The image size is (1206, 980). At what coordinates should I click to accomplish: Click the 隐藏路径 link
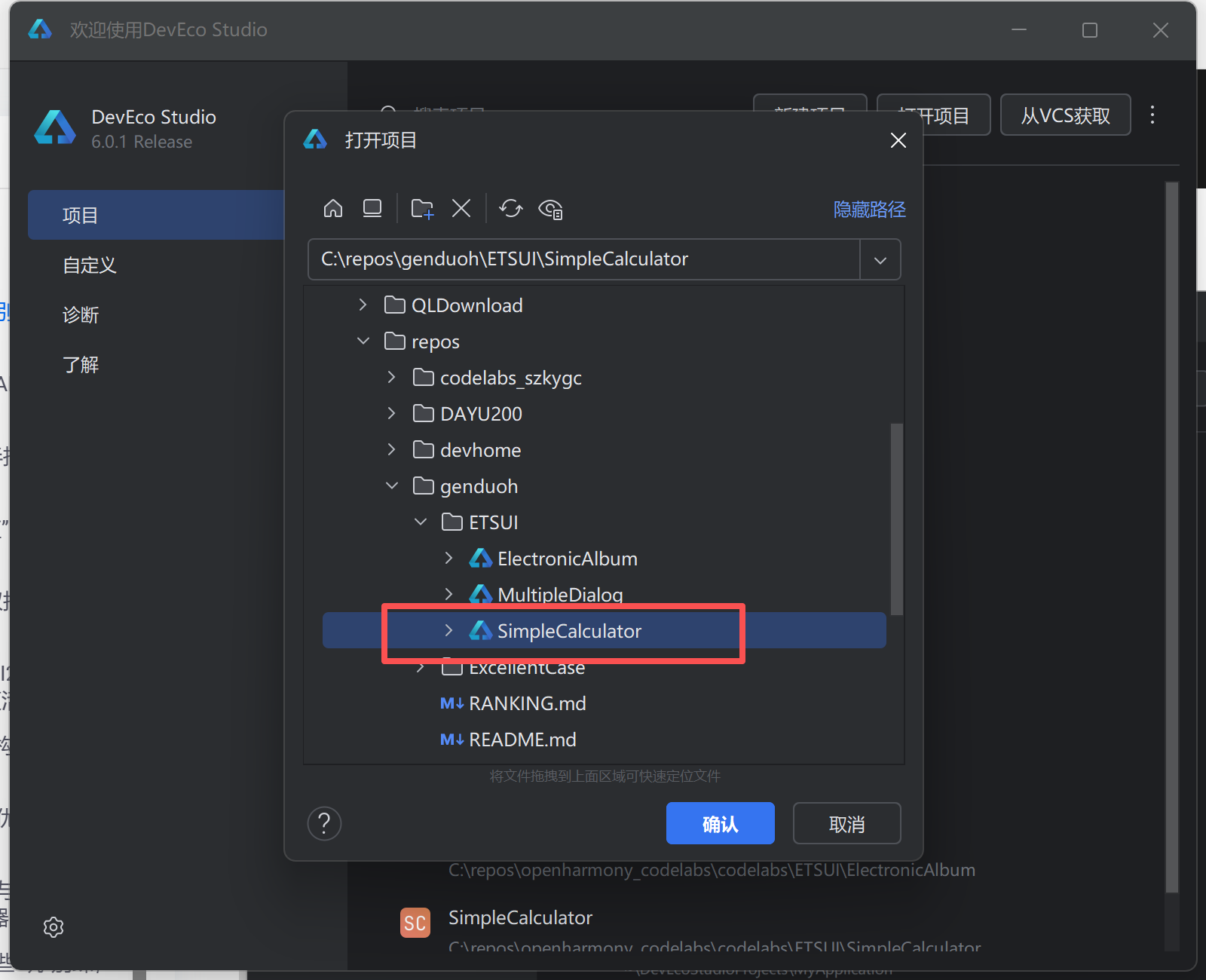pos(869,210)
